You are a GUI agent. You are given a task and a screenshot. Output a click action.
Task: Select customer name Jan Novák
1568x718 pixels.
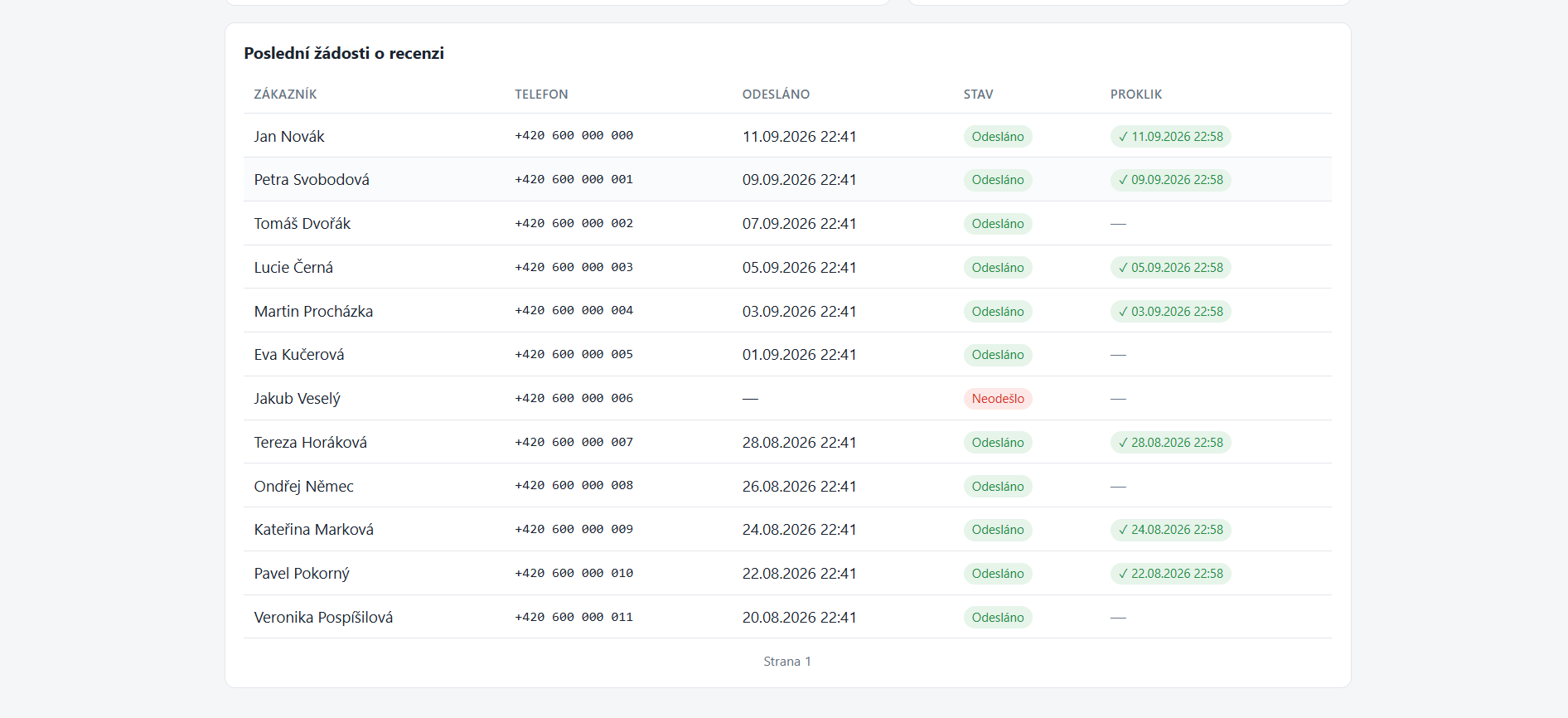click(289, 136)
